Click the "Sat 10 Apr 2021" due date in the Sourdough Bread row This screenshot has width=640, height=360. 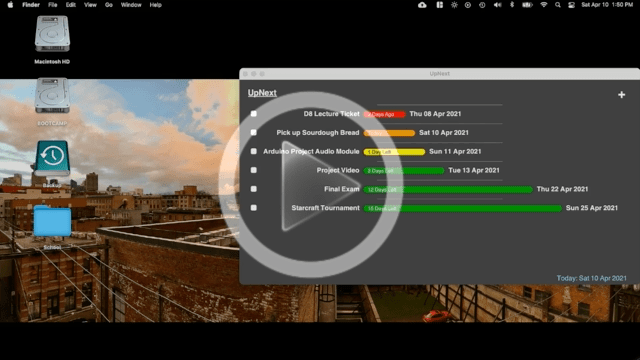click(444, 133)
